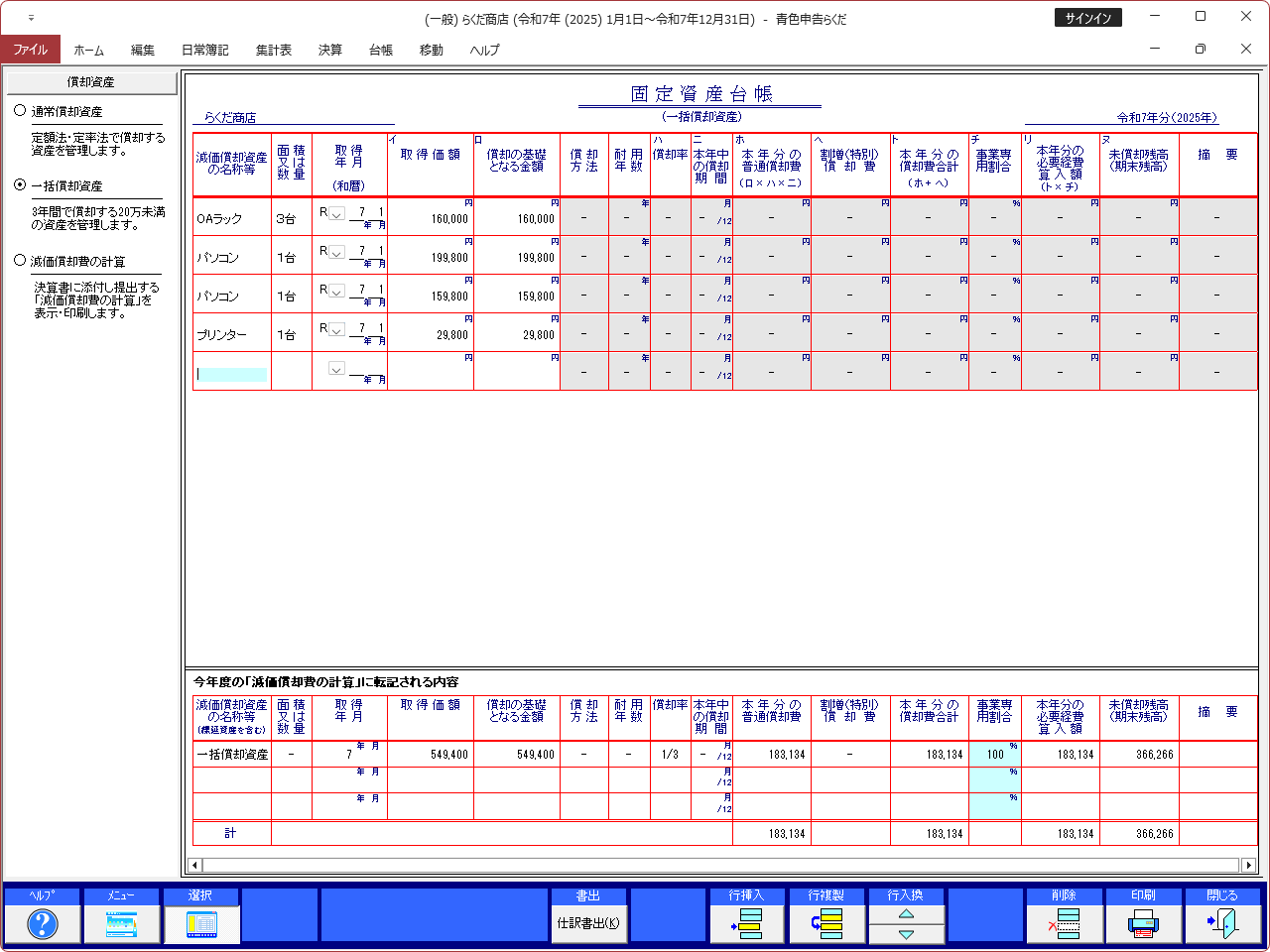This screenshot has width=1270, height=952.
Task: Click the Duplicate Row (行複製) icon
Action: coord(826,924)
